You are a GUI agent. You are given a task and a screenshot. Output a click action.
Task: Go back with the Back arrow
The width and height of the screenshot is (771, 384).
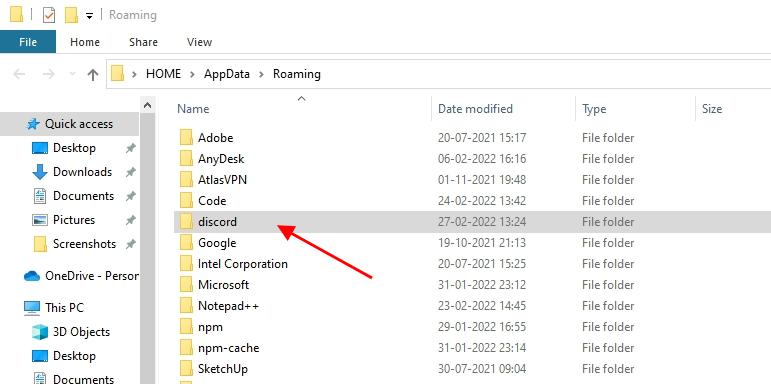(x=19, y=74)
